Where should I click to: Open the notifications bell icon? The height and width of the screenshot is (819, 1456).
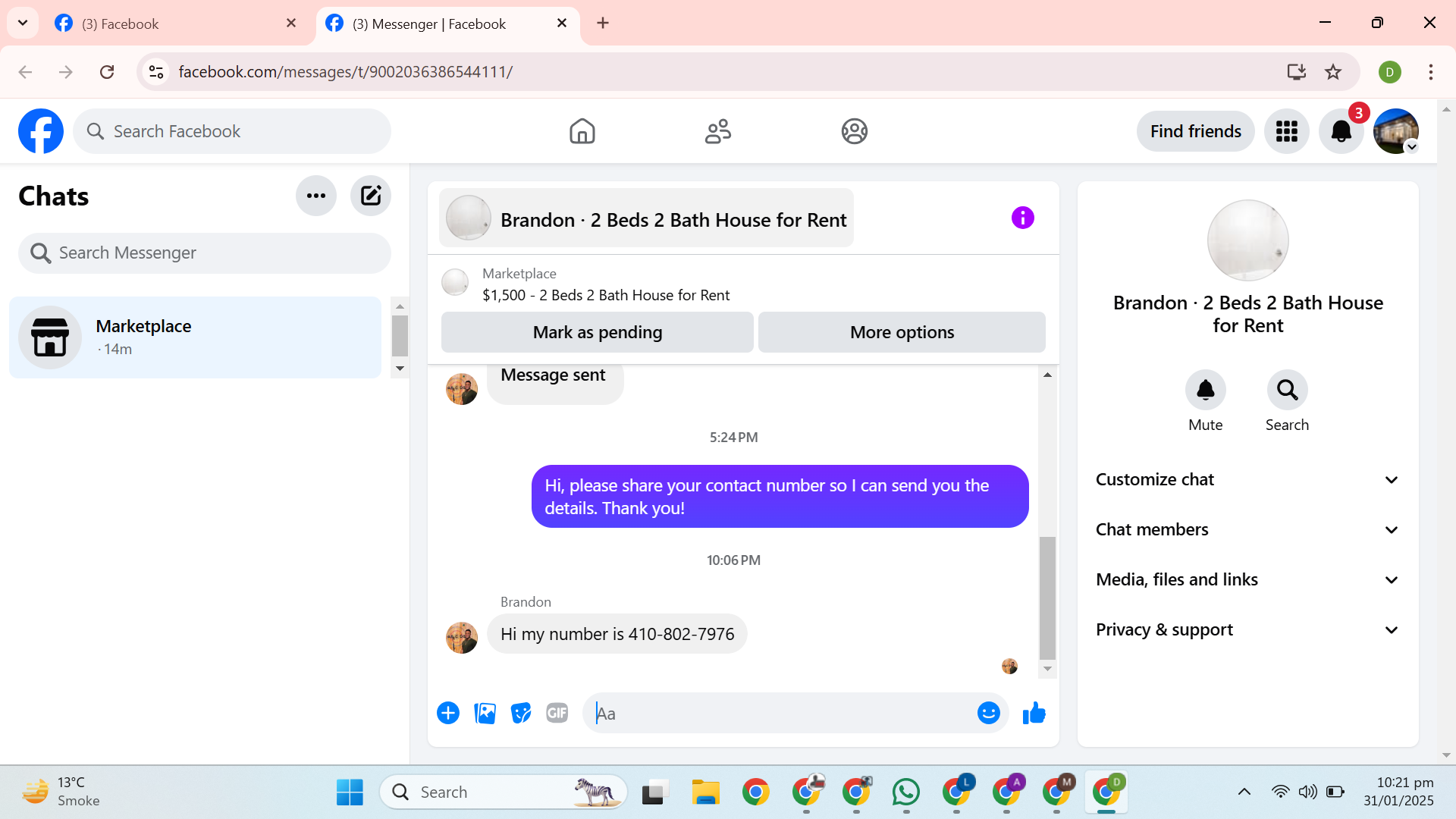(x=1341, y=131)
